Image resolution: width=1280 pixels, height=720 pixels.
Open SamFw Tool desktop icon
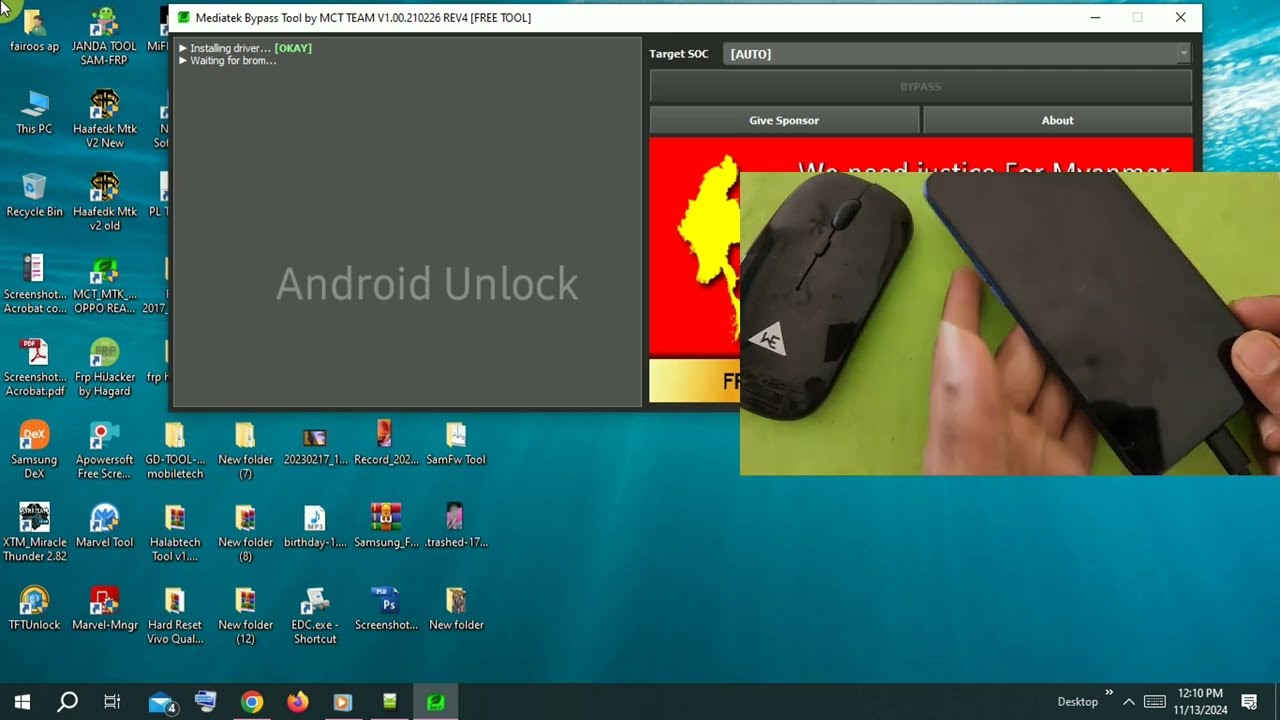456,444
